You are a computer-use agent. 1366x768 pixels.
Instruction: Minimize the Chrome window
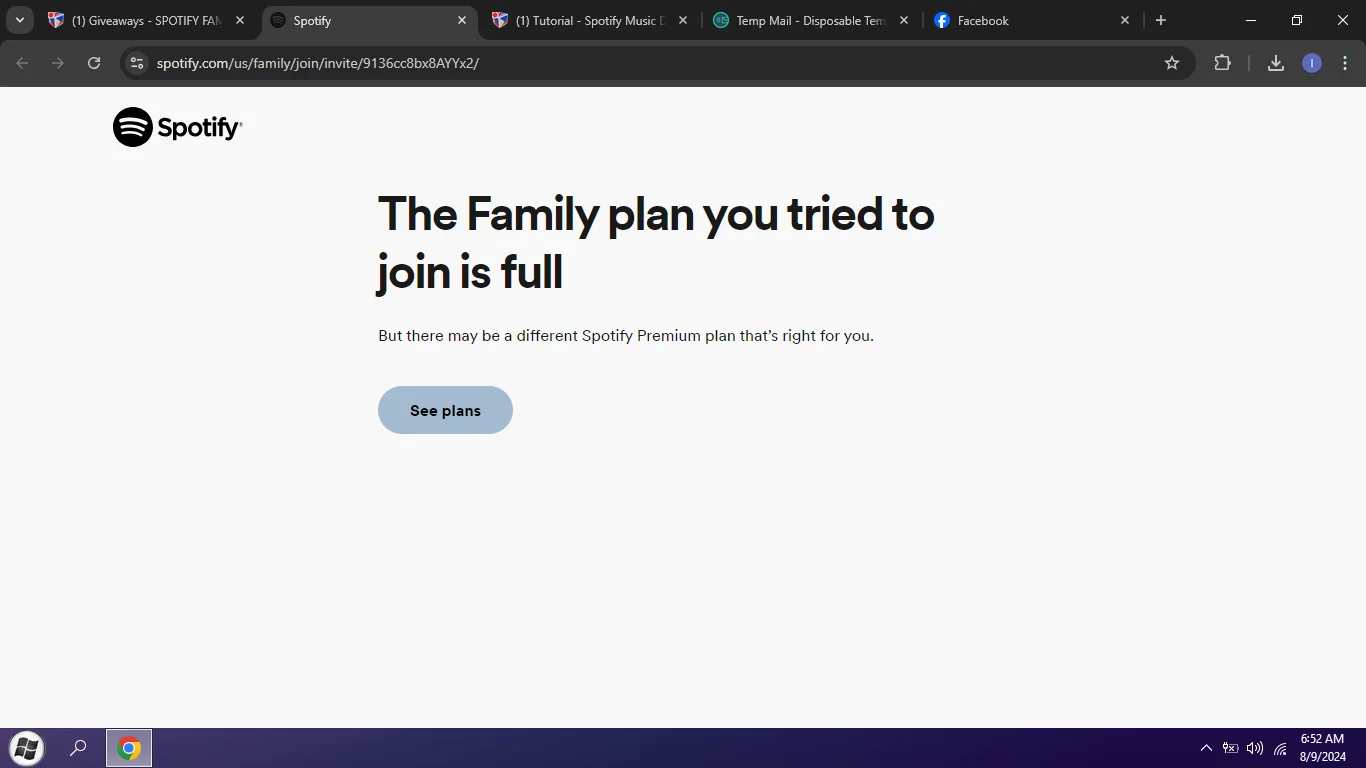coord(1251,20)
